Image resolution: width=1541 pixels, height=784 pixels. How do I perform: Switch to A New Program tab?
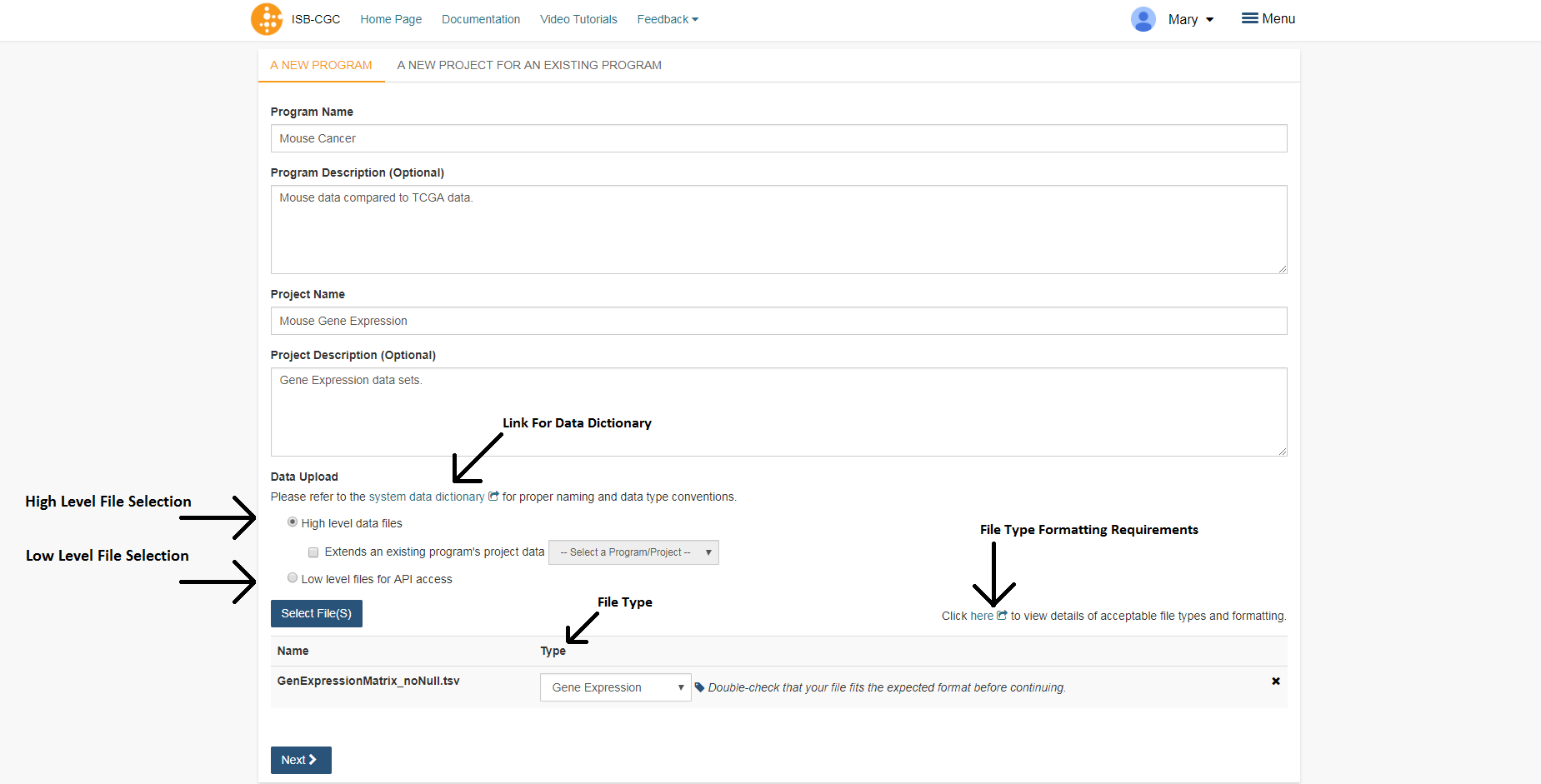(x=321, y=65)
